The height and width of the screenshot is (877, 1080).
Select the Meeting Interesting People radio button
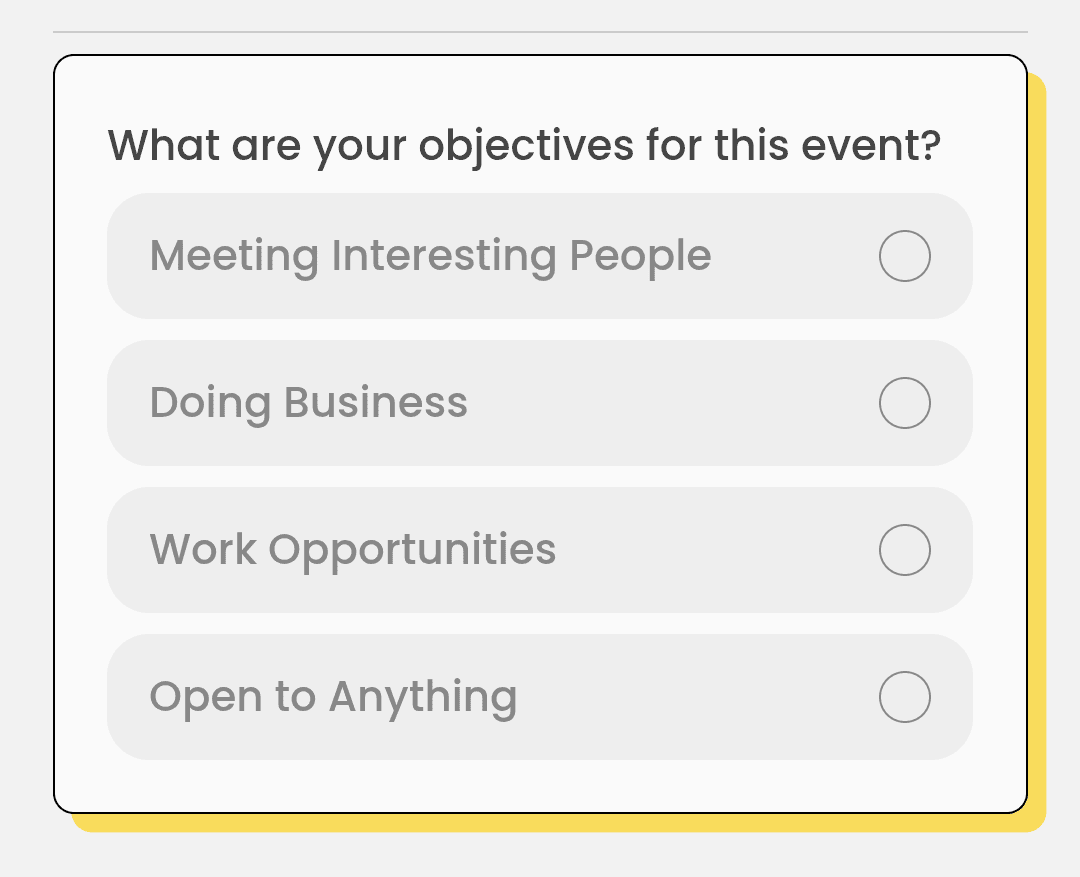point(905,256)
